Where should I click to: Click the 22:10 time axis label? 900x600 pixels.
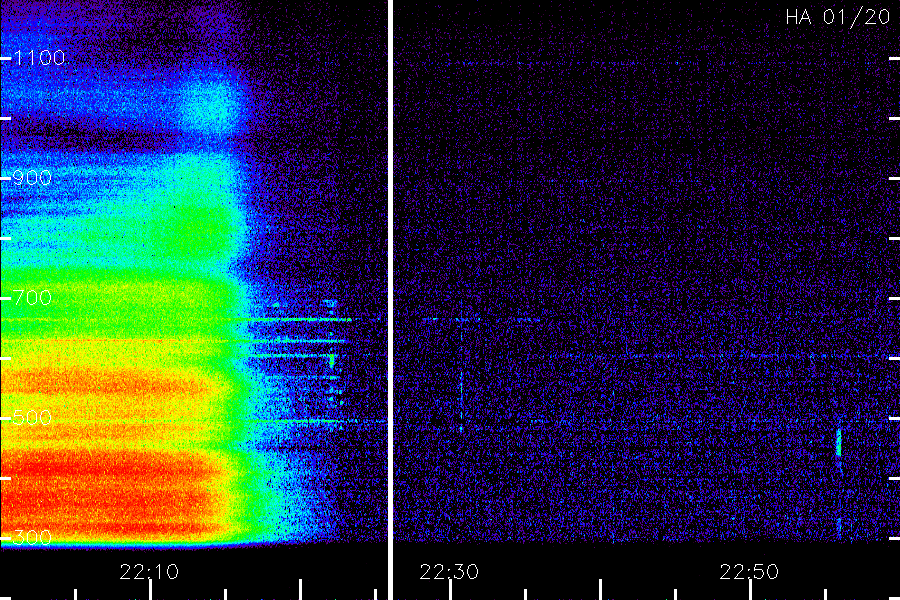[149, 572]
